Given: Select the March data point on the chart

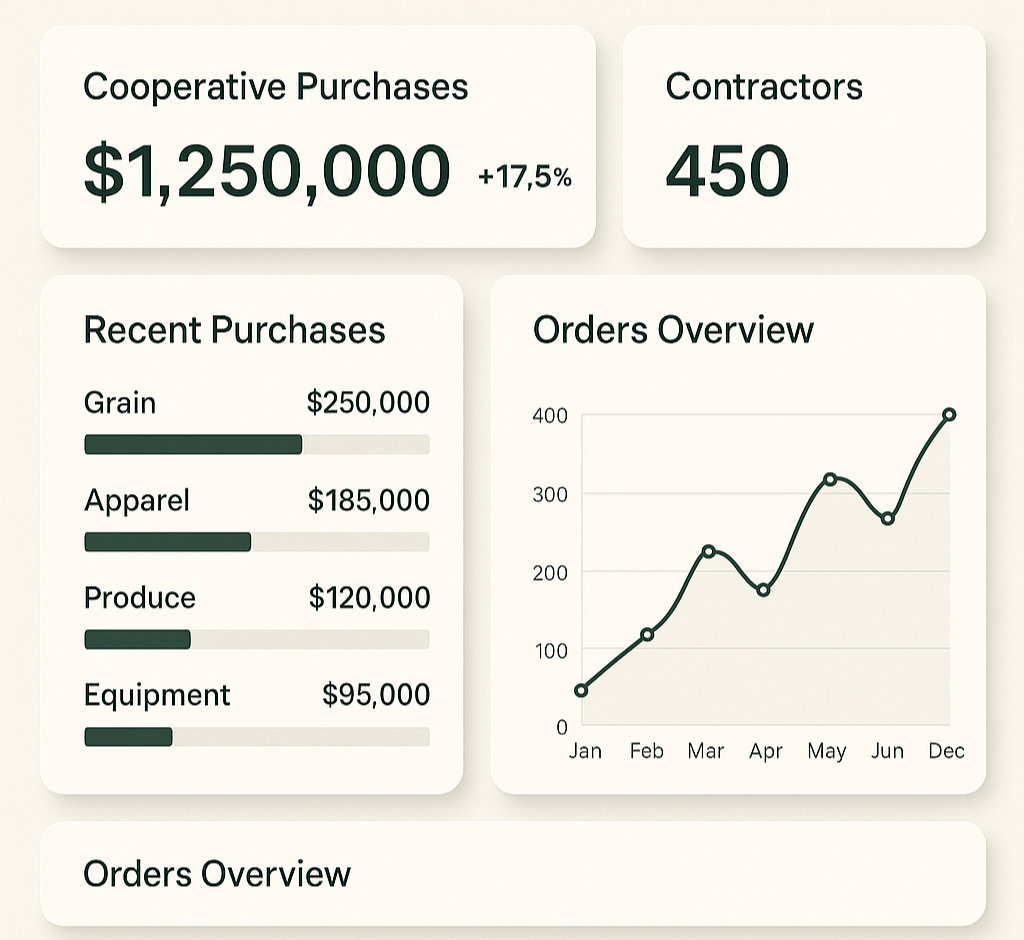Looking at the screenshot, I should [707, 549].
